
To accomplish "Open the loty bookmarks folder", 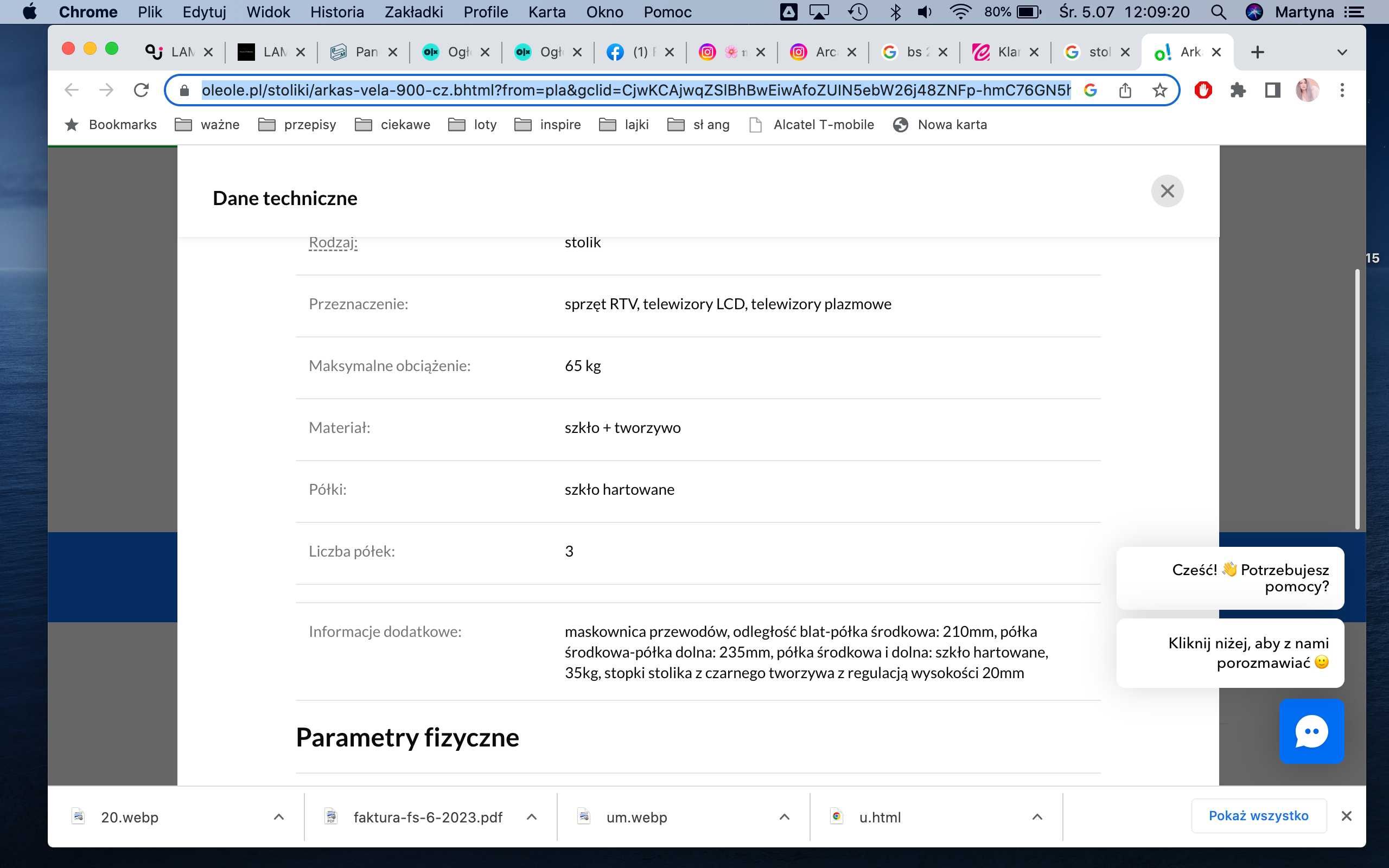I will [473, 125].
